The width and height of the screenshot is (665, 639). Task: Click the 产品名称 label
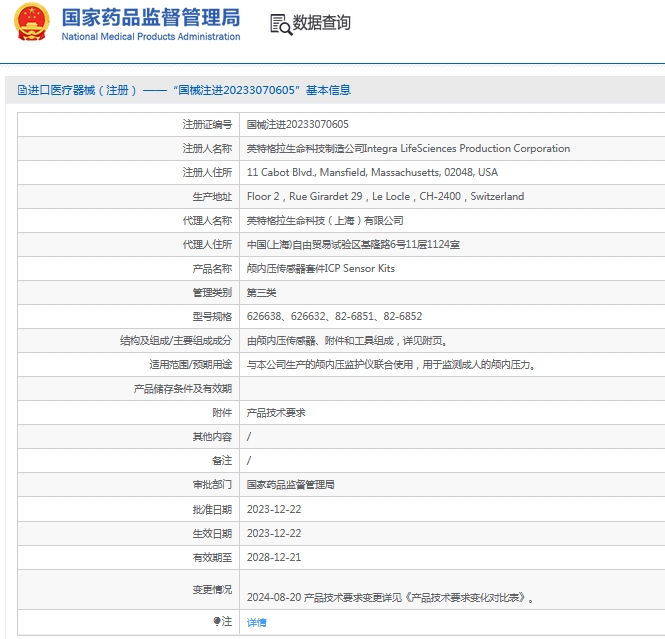[x=212, y=268]
